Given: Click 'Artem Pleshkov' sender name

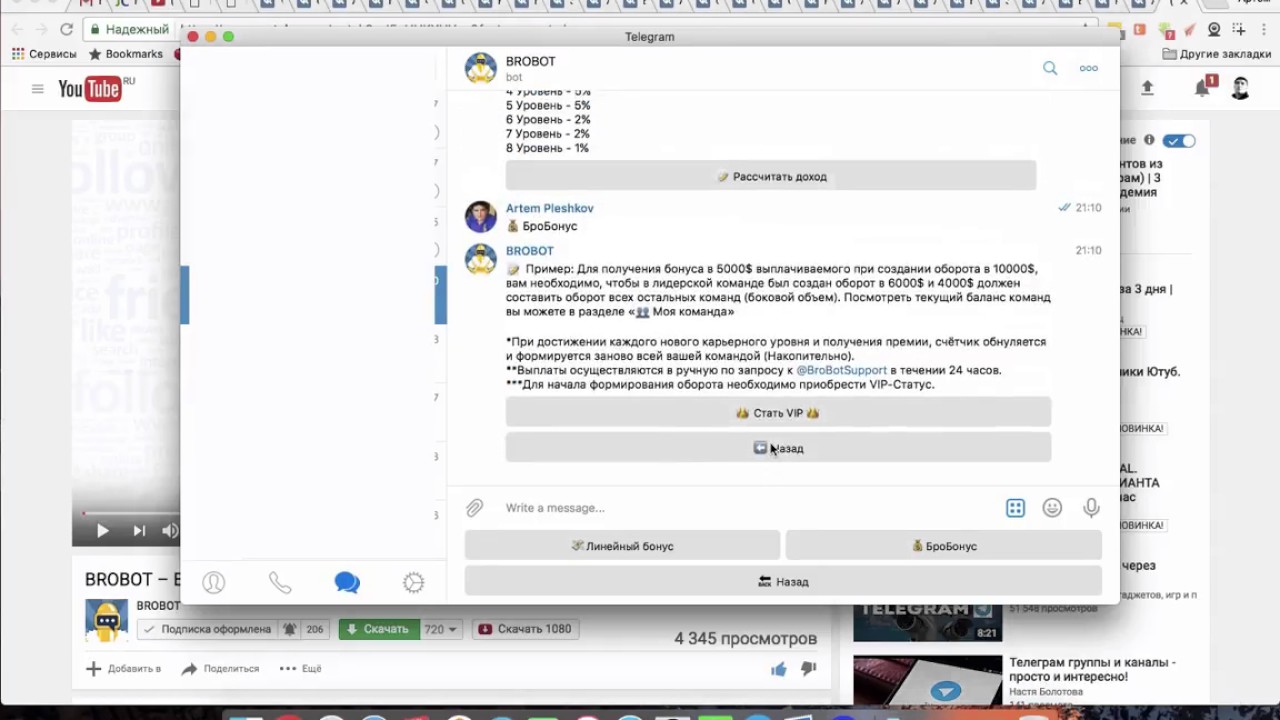Looking at the screenshot, I should coord(549,208).
